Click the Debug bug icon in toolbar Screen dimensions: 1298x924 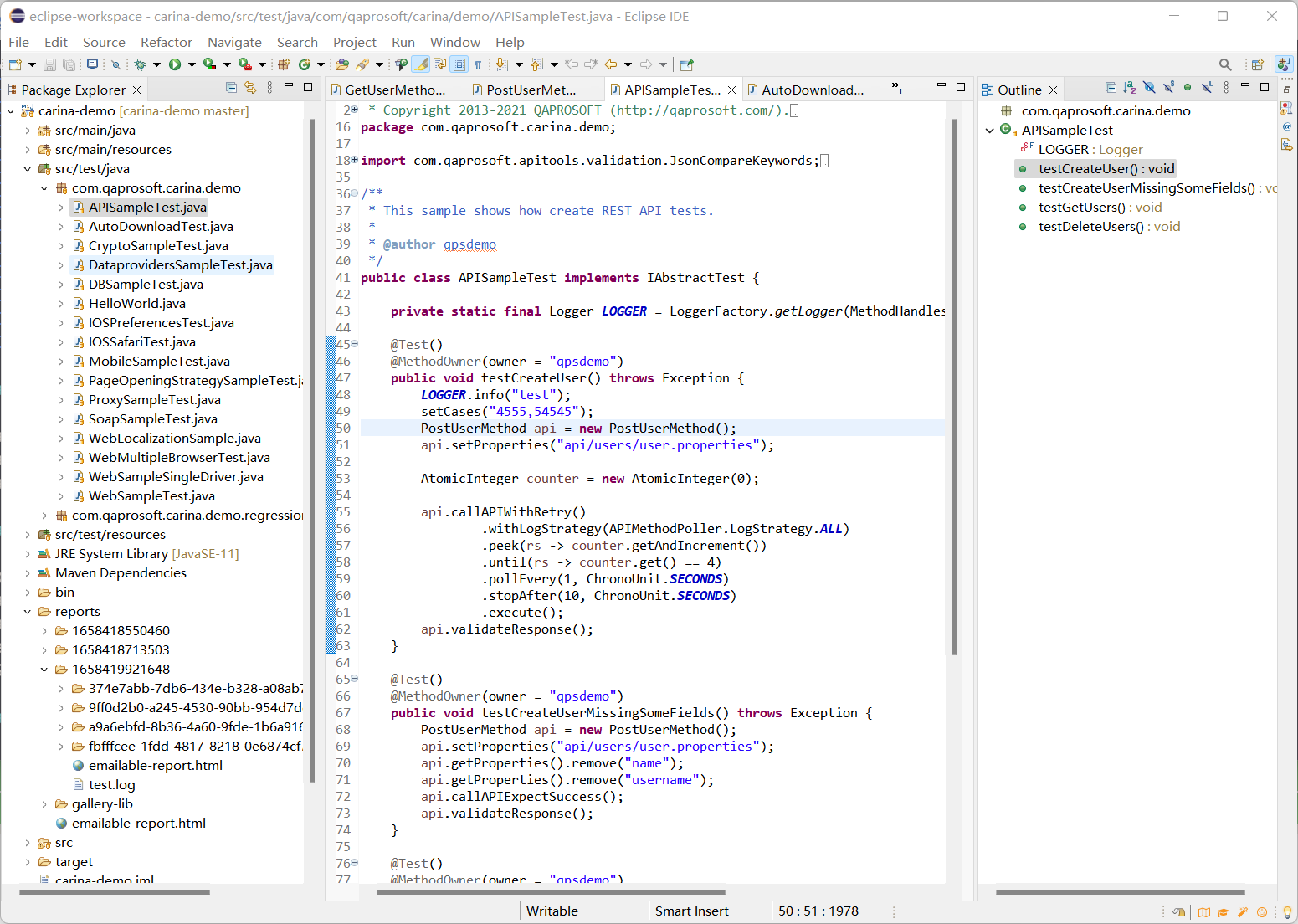point(140,64)
